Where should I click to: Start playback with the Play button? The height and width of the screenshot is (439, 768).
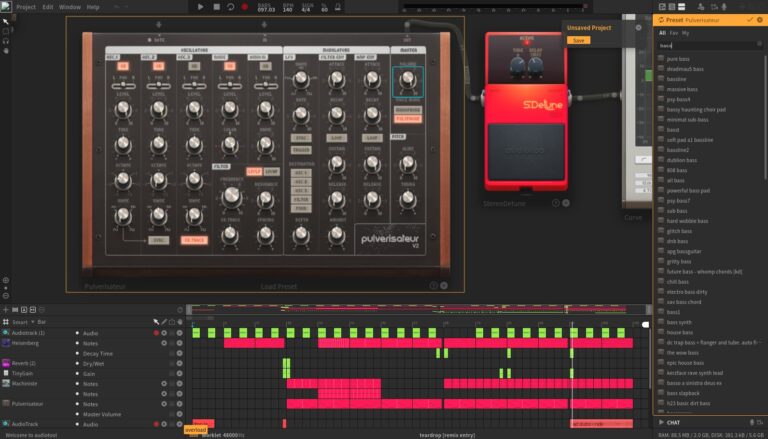click(200, 7)
